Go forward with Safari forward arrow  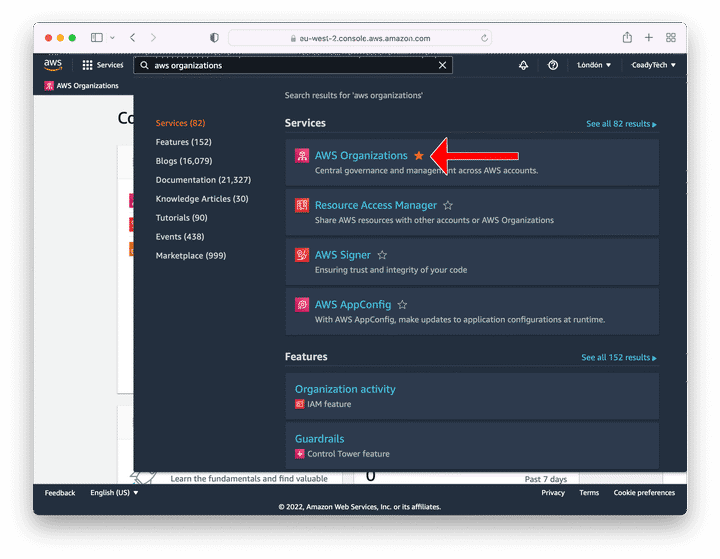[x=153, y=38]
